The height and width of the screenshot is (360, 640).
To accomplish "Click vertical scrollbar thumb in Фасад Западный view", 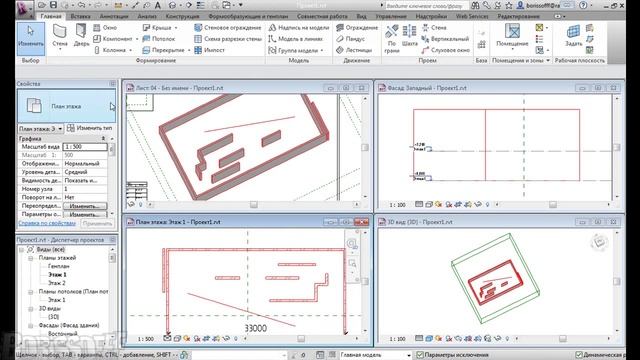I will [616, 147].
